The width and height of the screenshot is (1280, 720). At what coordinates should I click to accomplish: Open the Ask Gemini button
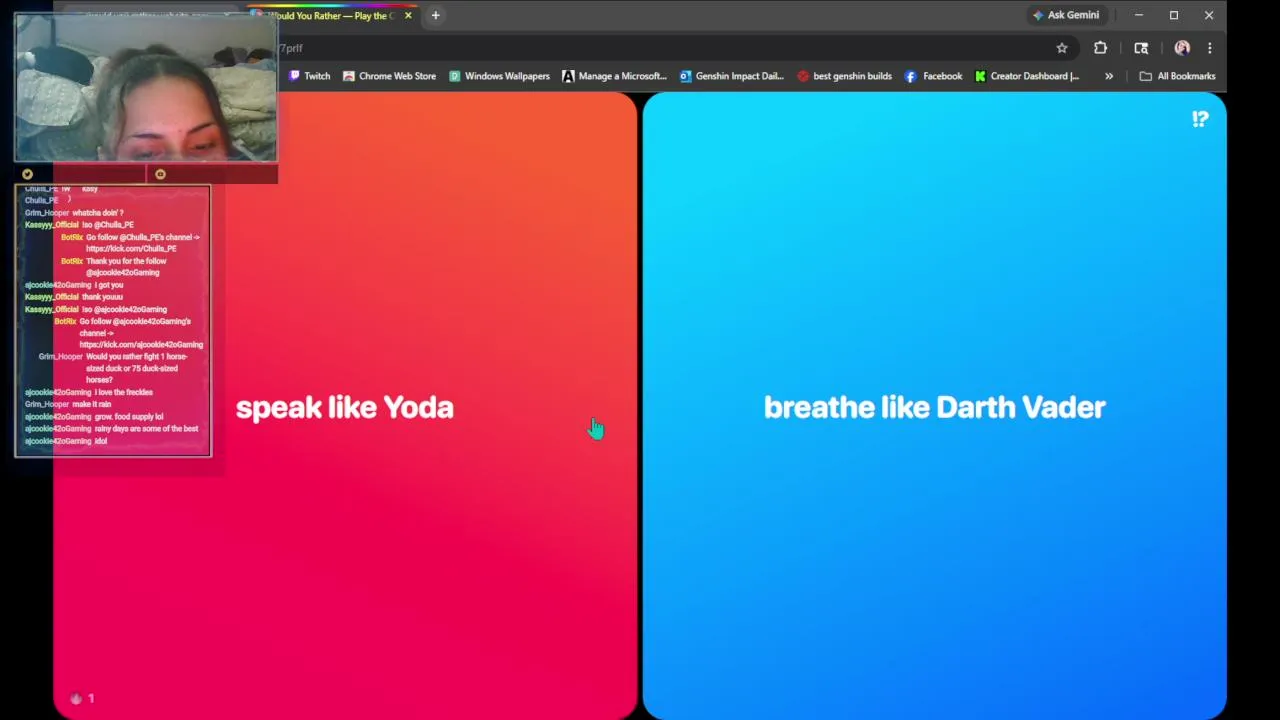point(1066,15)
